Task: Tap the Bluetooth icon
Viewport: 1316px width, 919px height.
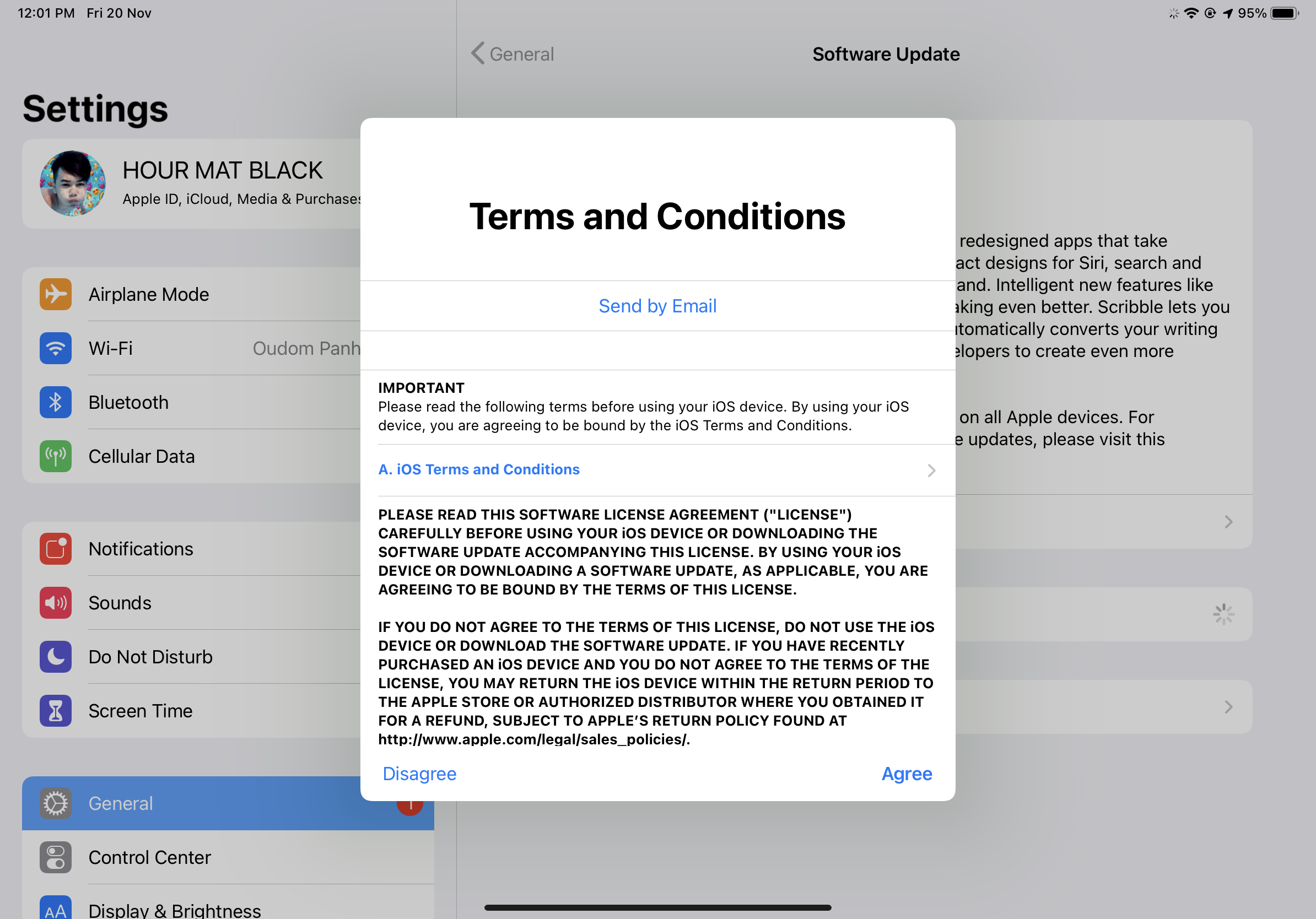Action: (54, 402)
